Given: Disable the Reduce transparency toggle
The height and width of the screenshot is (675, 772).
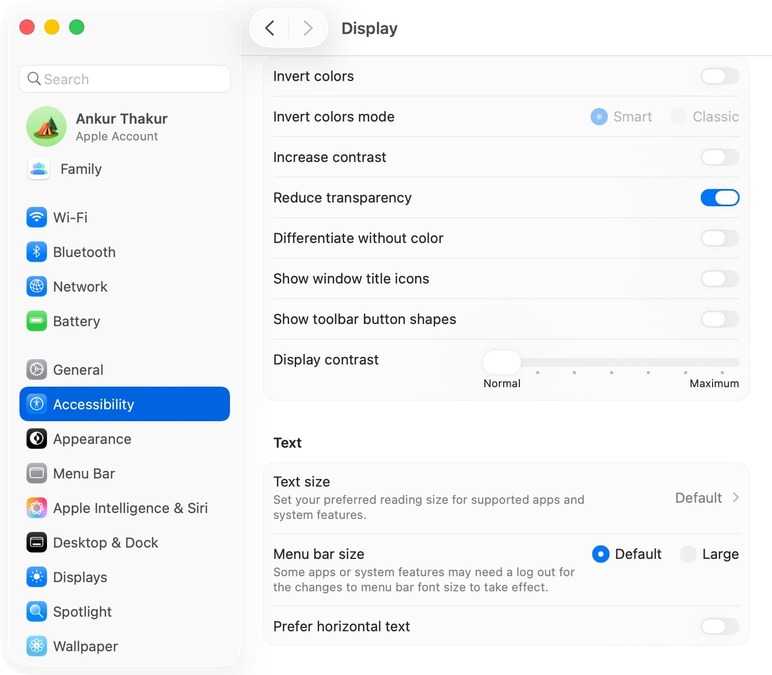Looking at the screenshot, I should click(719, 198).
